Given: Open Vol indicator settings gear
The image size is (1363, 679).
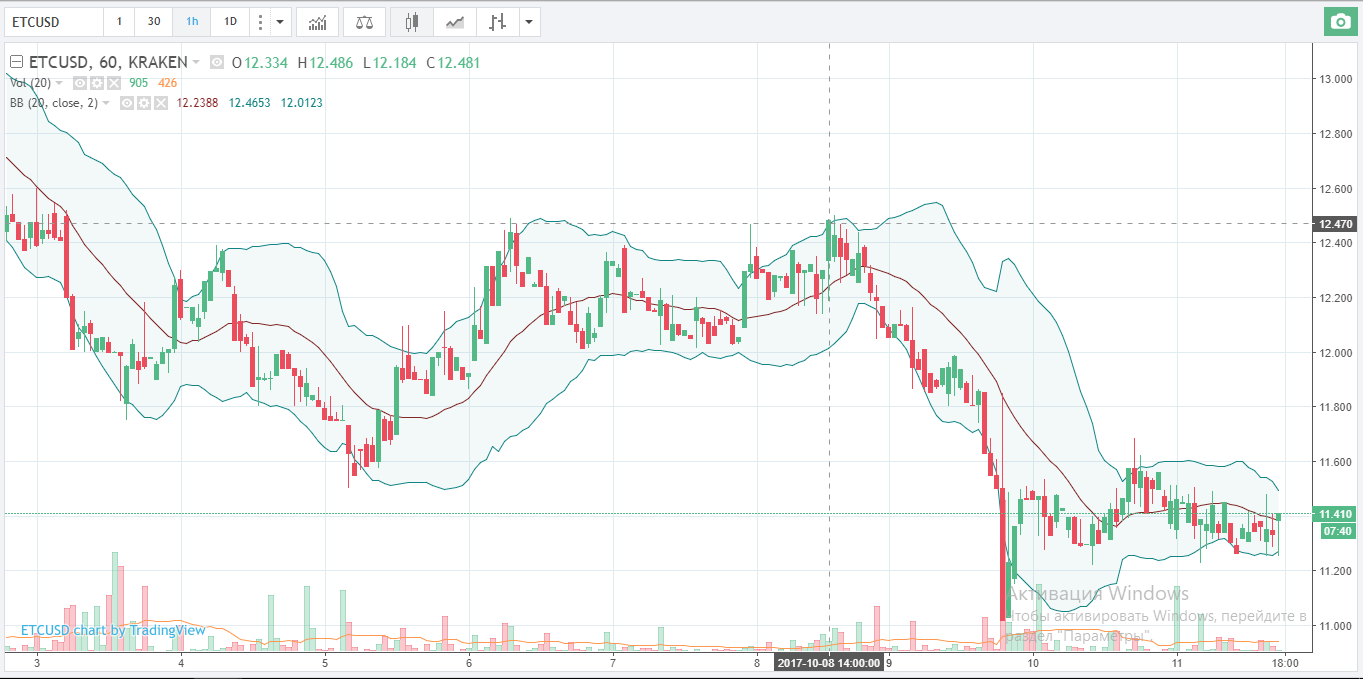Looking at the screenshot, I should coord(97,83).
